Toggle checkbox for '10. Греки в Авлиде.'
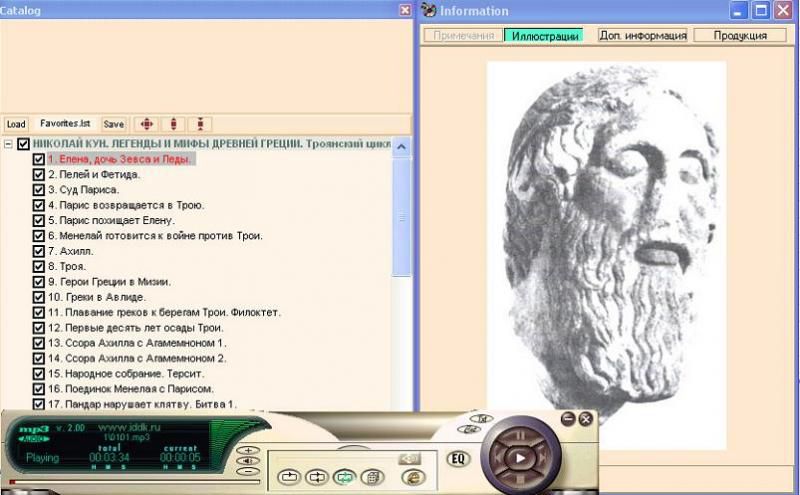This screenshot has width=800, height=495. tap(39, 297)
